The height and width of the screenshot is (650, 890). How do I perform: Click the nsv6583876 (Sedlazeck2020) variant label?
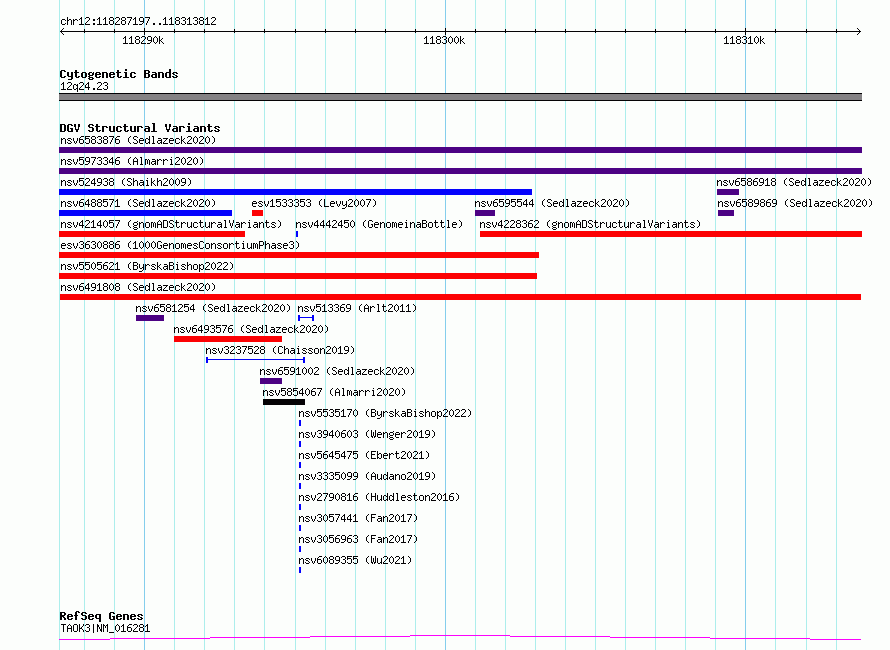pyautogui.click(x=138, y=140)
